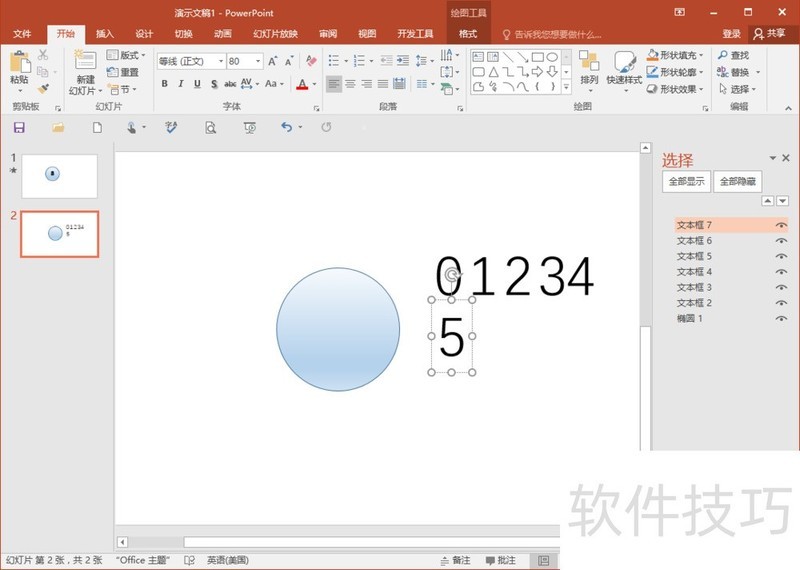This screenshot has height=570, width=800.
Task: Open the Animations (动画) tab
Action: [x=222, y=33]
